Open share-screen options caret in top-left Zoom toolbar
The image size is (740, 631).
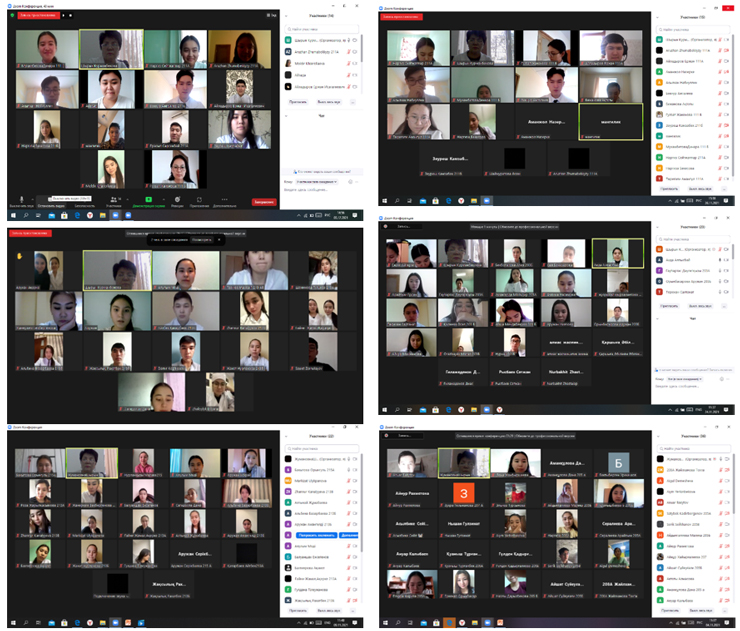163,199
